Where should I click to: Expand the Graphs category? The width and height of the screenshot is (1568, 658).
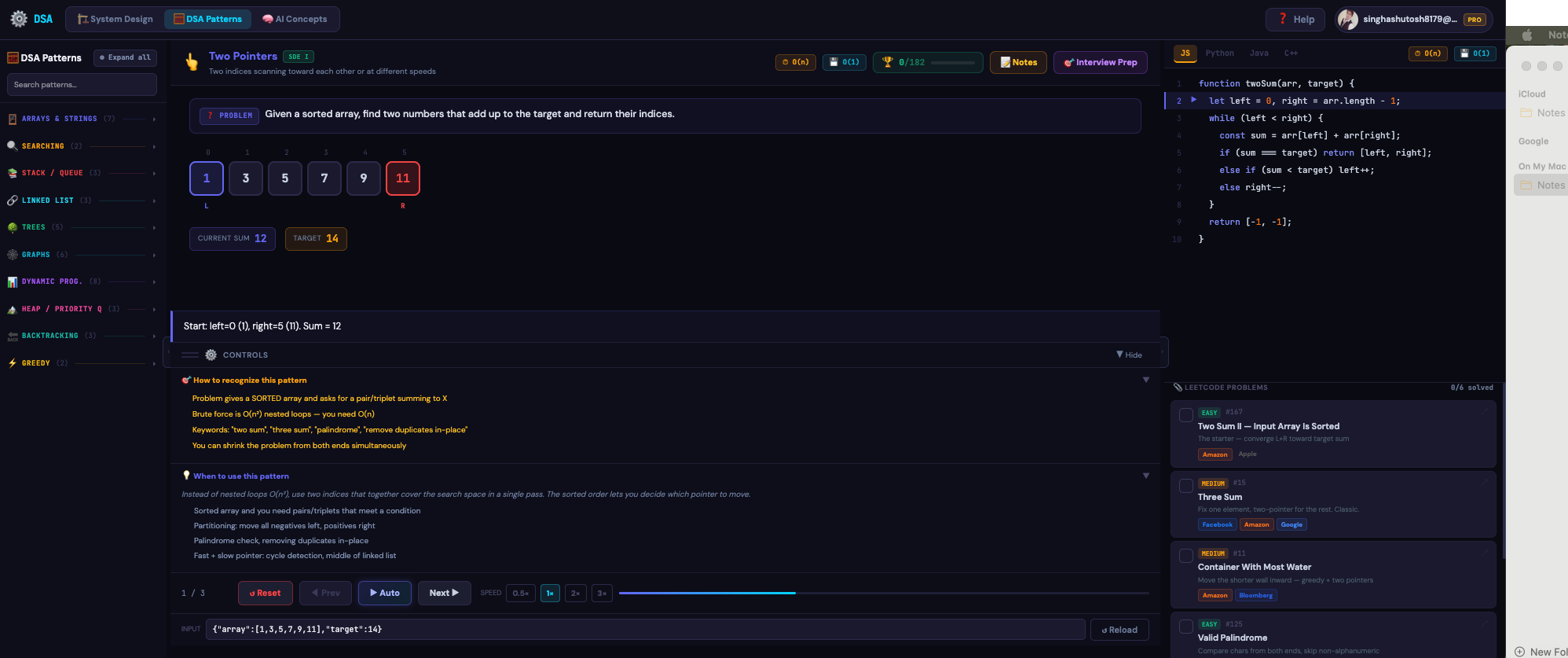82,255
